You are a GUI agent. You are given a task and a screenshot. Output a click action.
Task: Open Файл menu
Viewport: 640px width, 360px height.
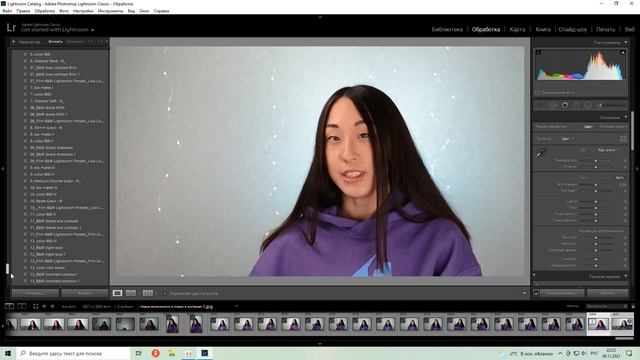(7, 11)
